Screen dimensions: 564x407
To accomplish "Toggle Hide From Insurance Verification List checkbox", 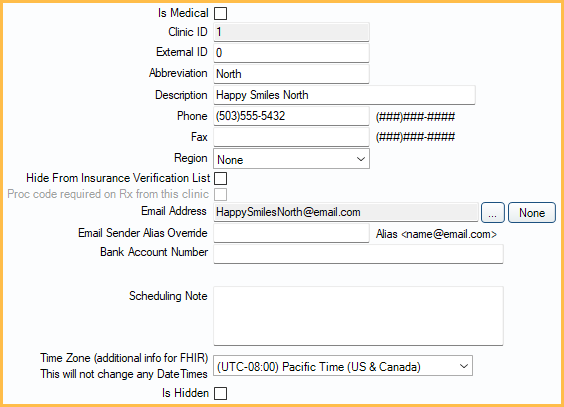I will (x=220, y=178).
